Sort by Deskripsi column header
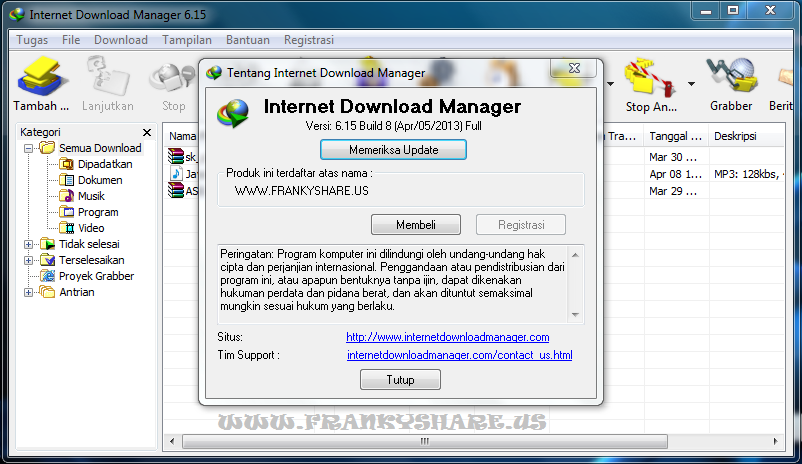Viewport: 802px width, 464px height. pos(735,136)
